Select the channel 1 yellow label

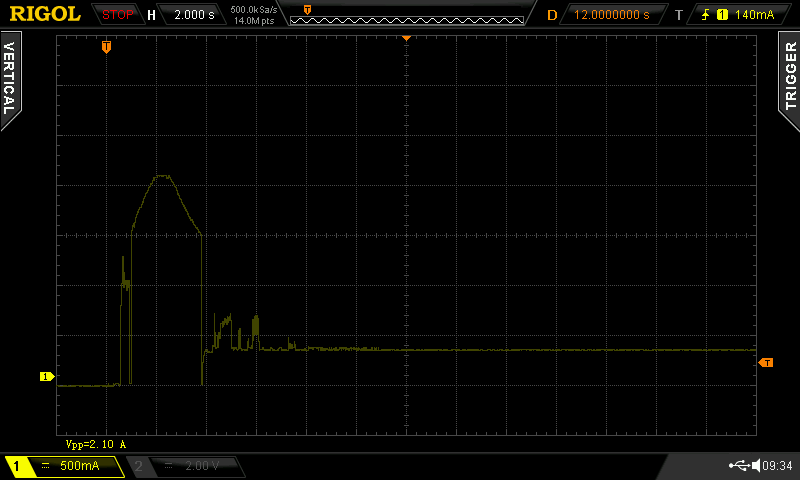16,466
